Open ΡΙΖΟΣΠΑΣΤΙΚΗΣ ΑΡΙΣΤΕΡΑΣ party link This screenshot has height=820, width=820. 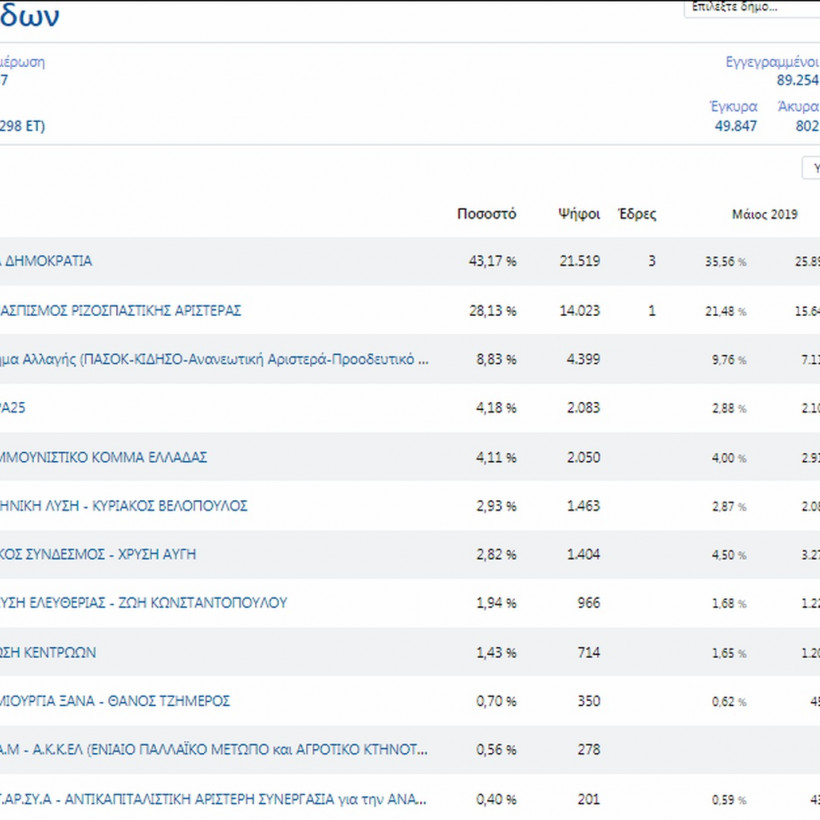[120, 311]
